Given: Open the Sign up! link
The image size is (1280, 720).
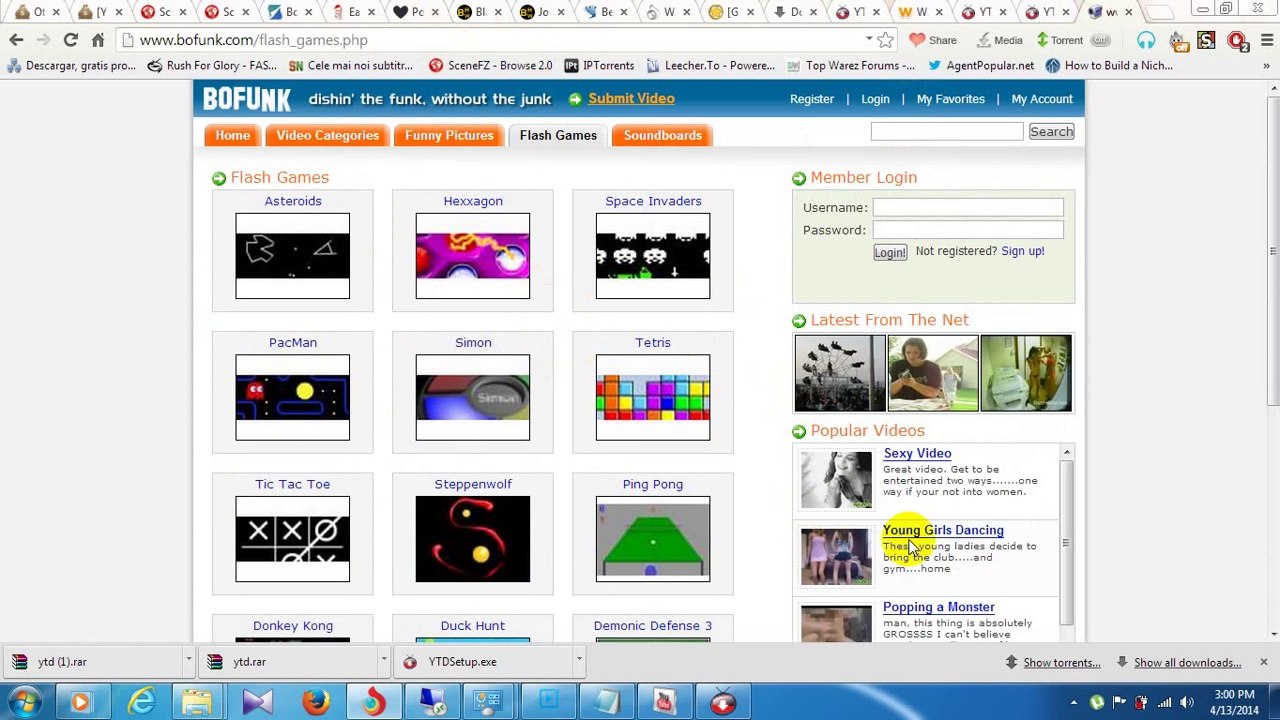Looking at the screenshot, I should coord(1022,251).
